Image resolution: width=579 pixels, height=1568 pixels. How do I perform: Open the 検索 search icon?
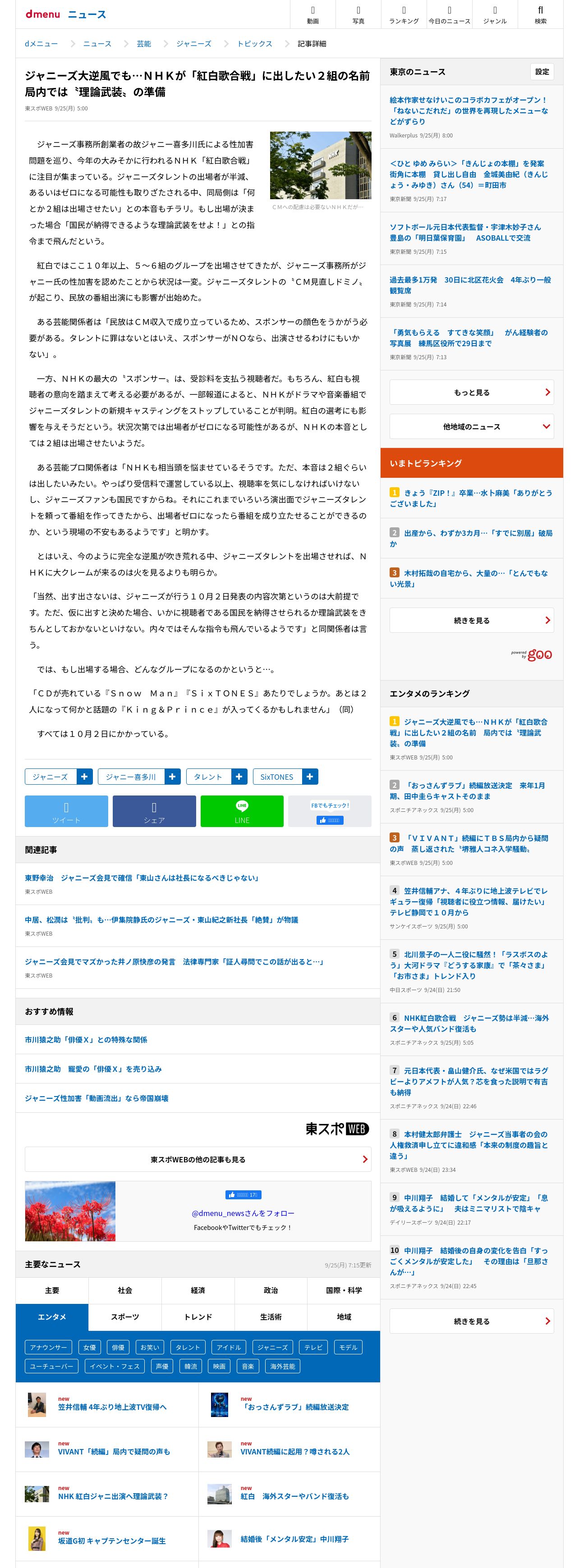pyautogui.click(x=540, y=14)
